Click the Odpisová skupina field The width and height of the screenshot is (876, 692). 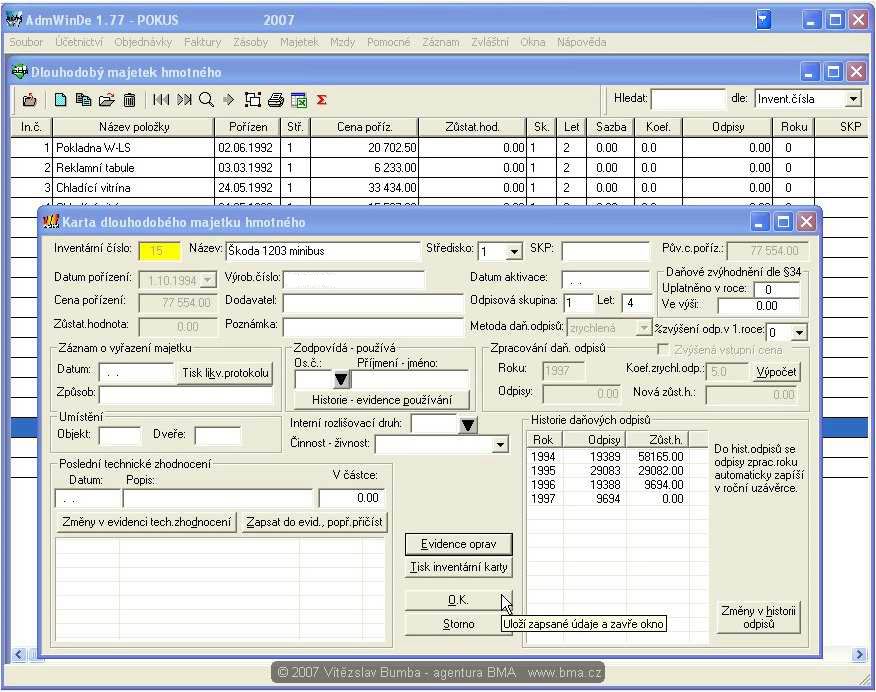coord(578,302)
